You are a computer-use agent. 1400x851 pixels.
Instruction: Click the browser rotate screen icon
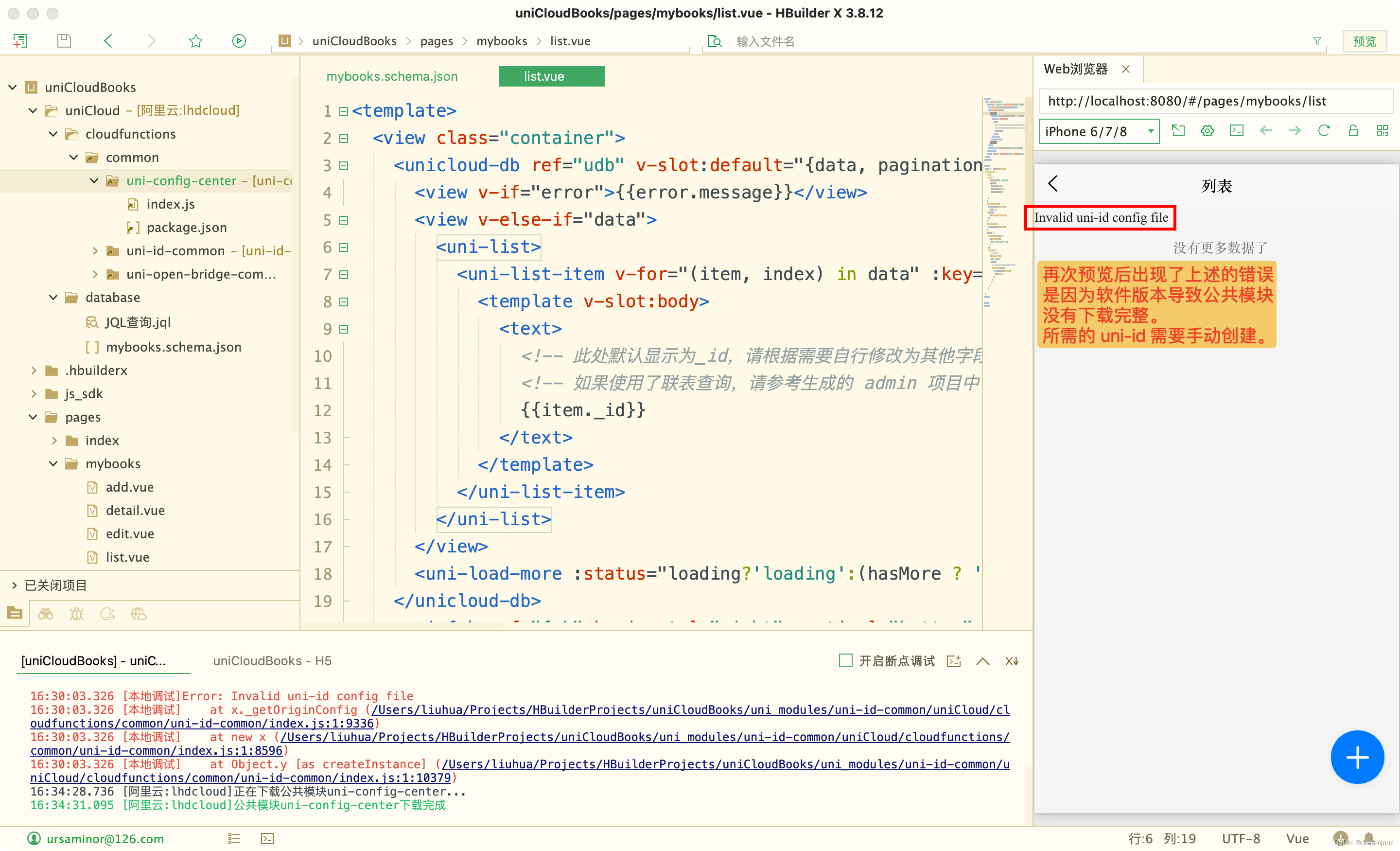tap(1178, 131)
